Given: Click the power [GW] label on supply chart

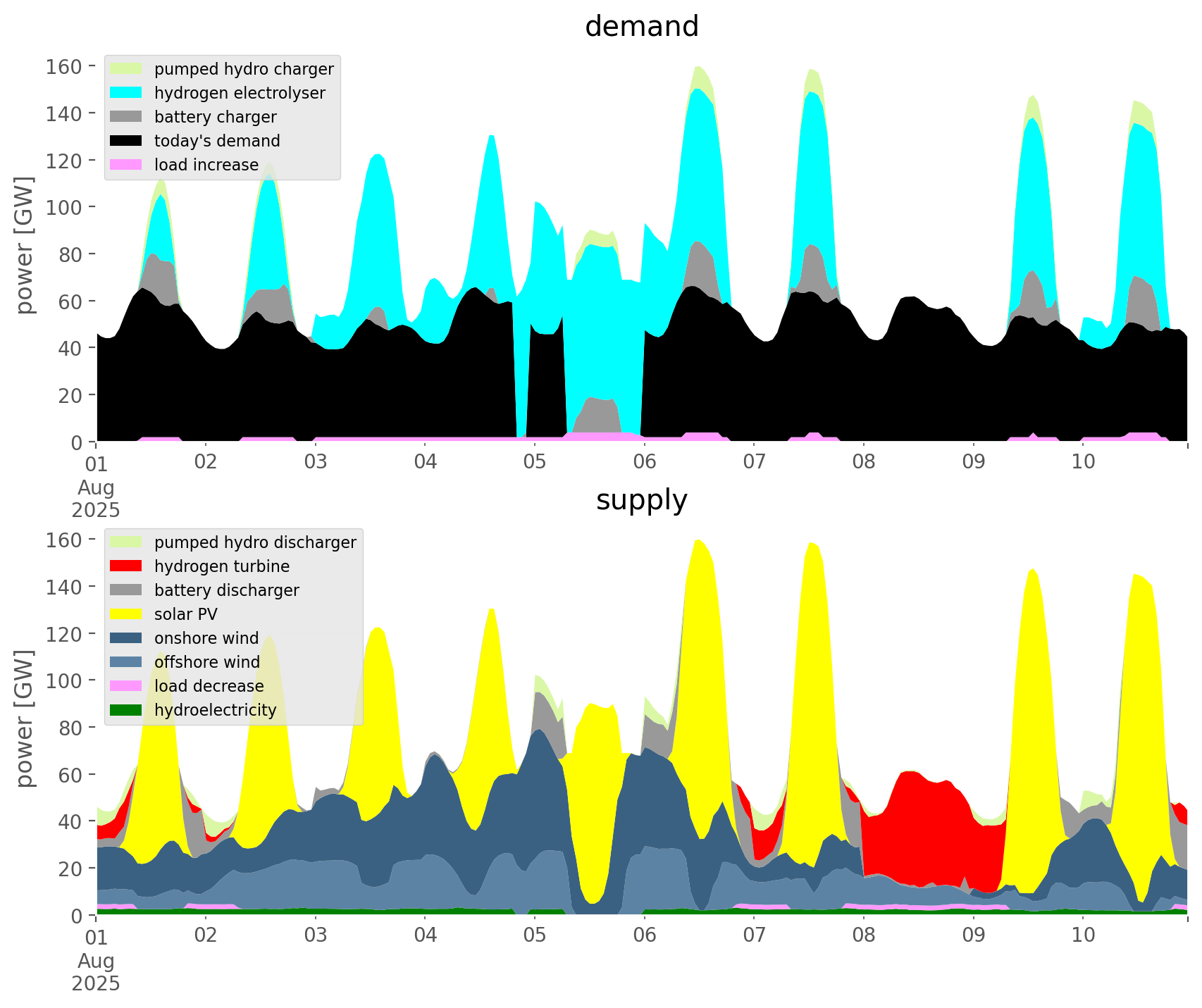Looking at the screenshot, I should click(25, 718).
